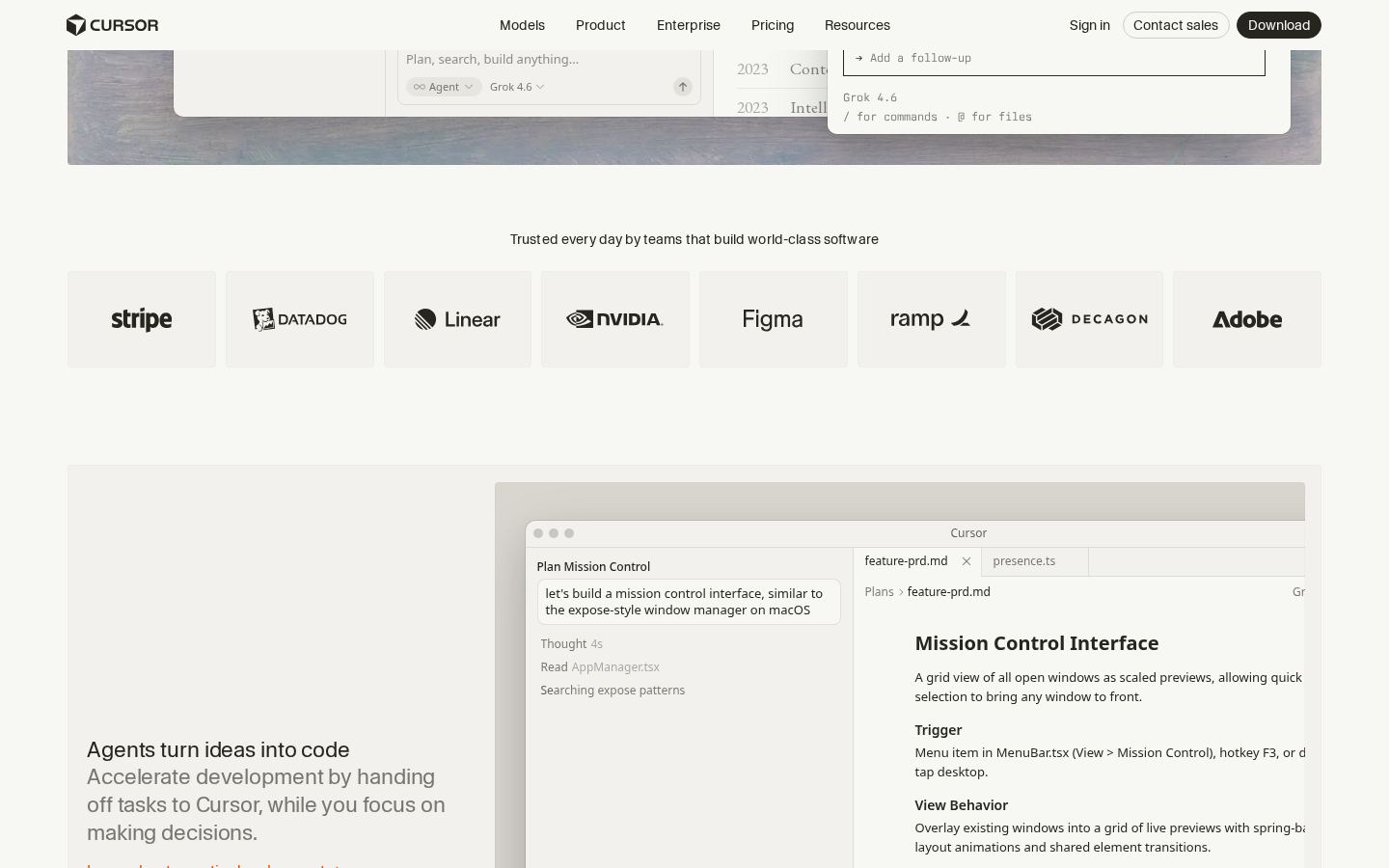The image size is (1389, 868).
Task: Click the Datadog logo card
Action: click(300, 319)
